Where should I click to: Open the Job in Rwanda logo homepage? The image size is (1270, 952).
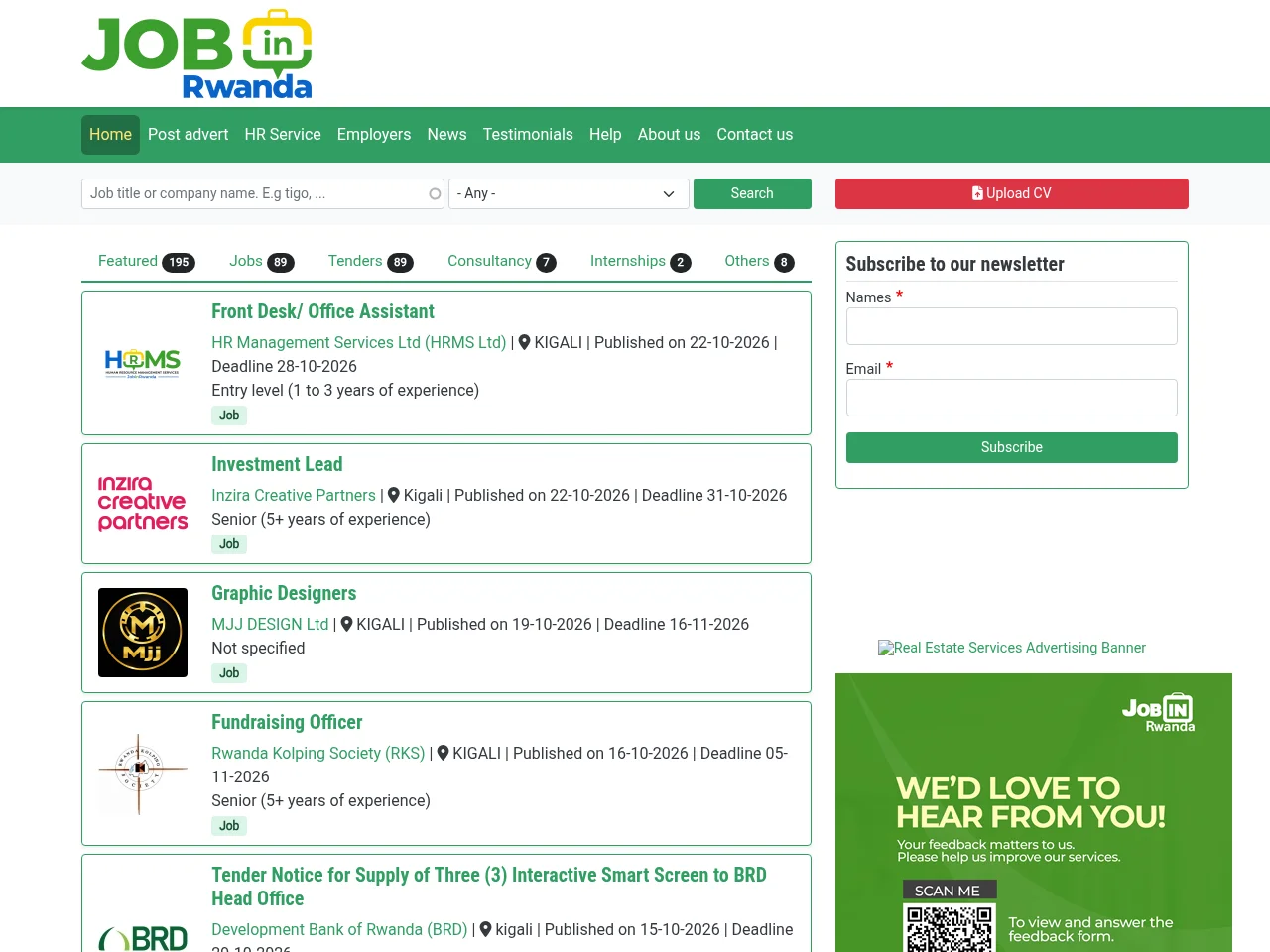click(x=196, y=54)
